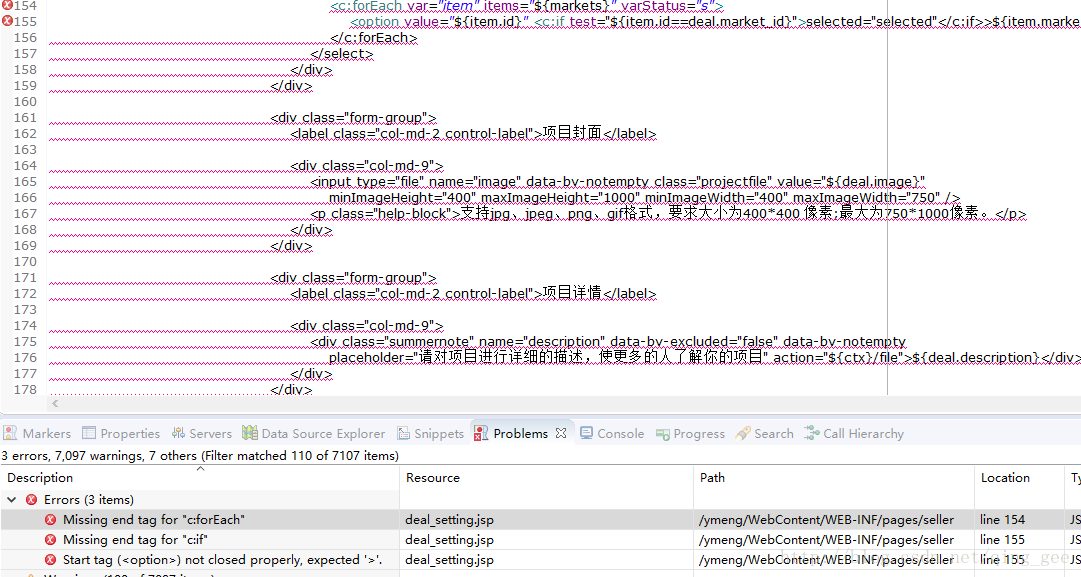Viewport: 1081px width, 577px height.
Task: Click the label text 项目详情 on line 172
Action: [572, 293]
